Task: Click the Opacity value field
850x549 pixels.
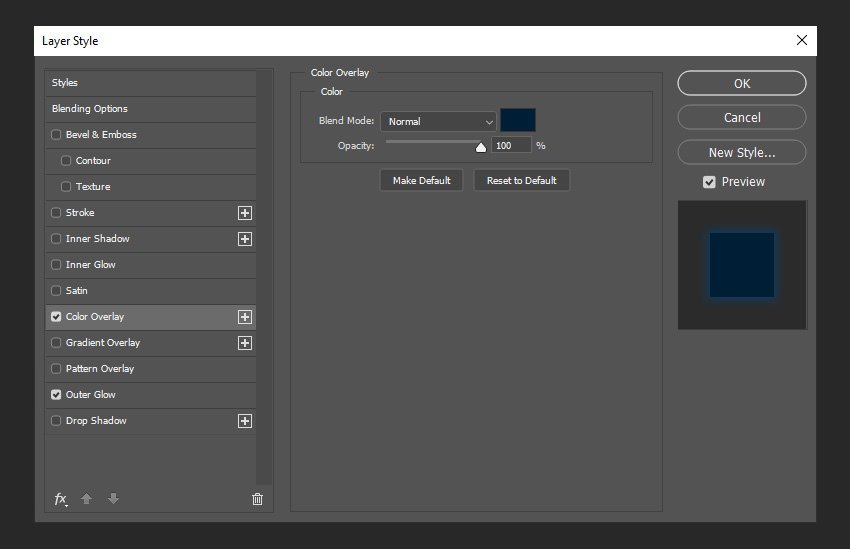Action: coord(511,145)
